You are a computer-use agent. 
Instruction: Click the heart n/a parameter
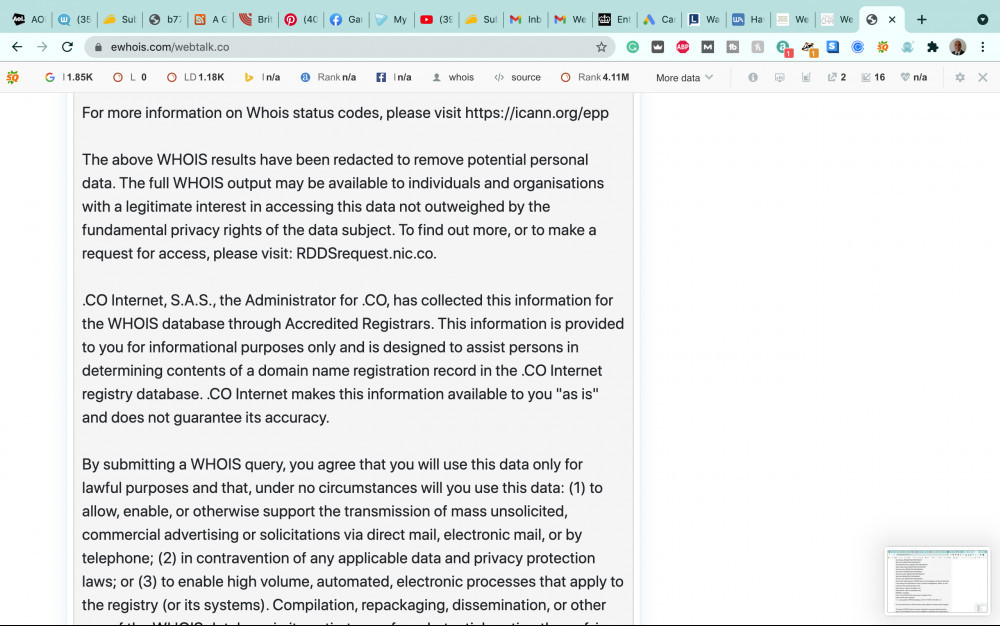(914, 77)
